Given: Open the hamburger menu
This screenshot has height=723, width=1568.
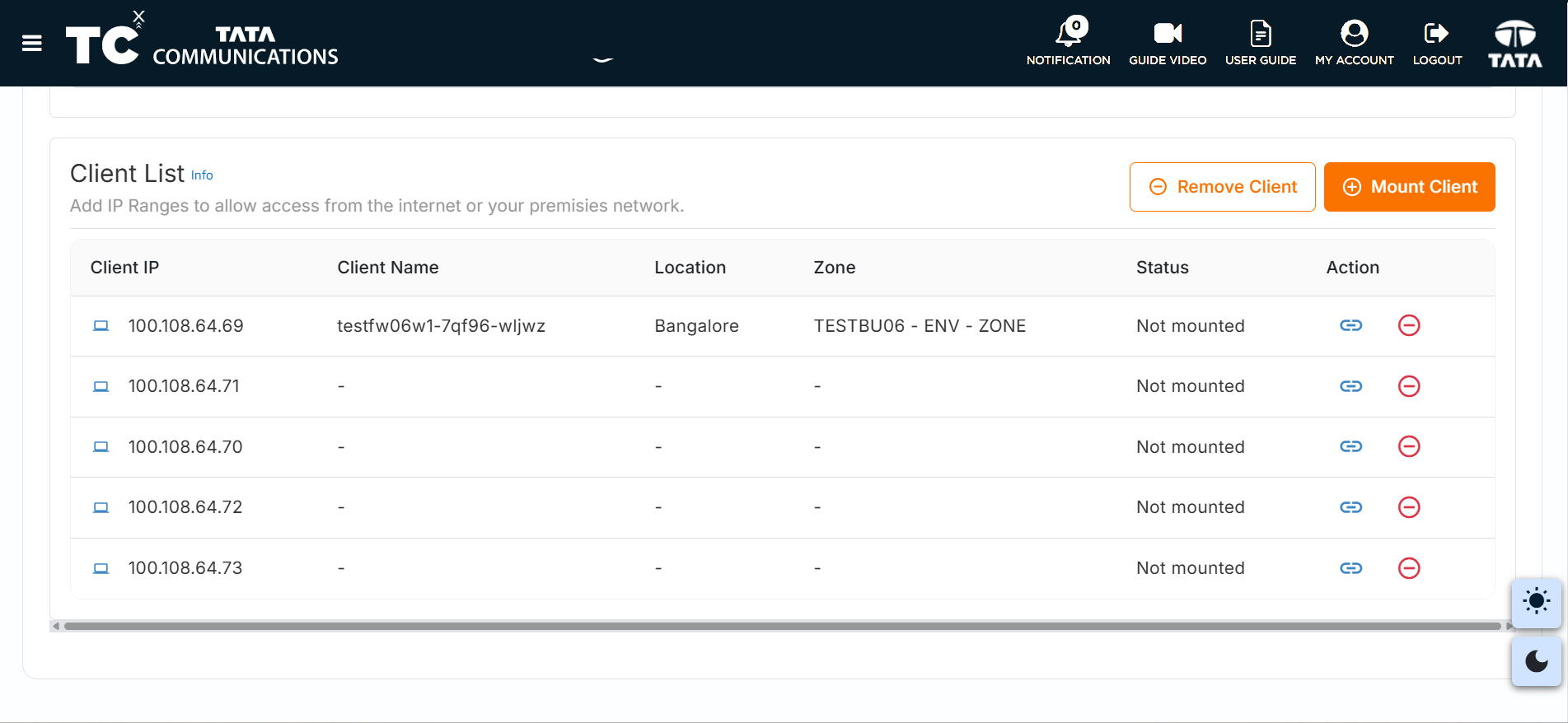Looking at the screenshot, I should click(32, 44).
